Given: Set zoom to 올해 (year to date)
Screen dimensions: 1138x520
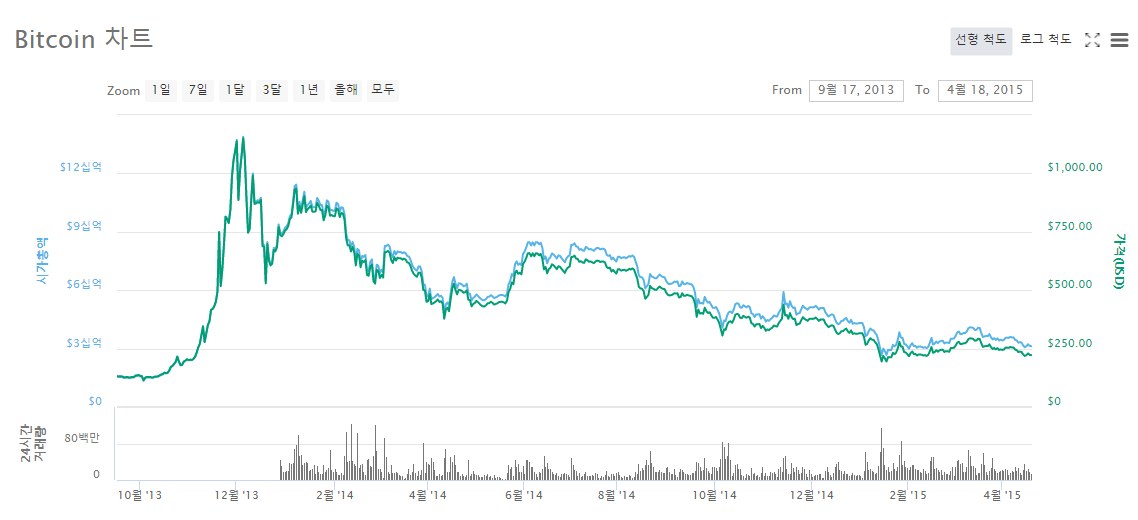Looking at the screenshot, I should [345, 90].
